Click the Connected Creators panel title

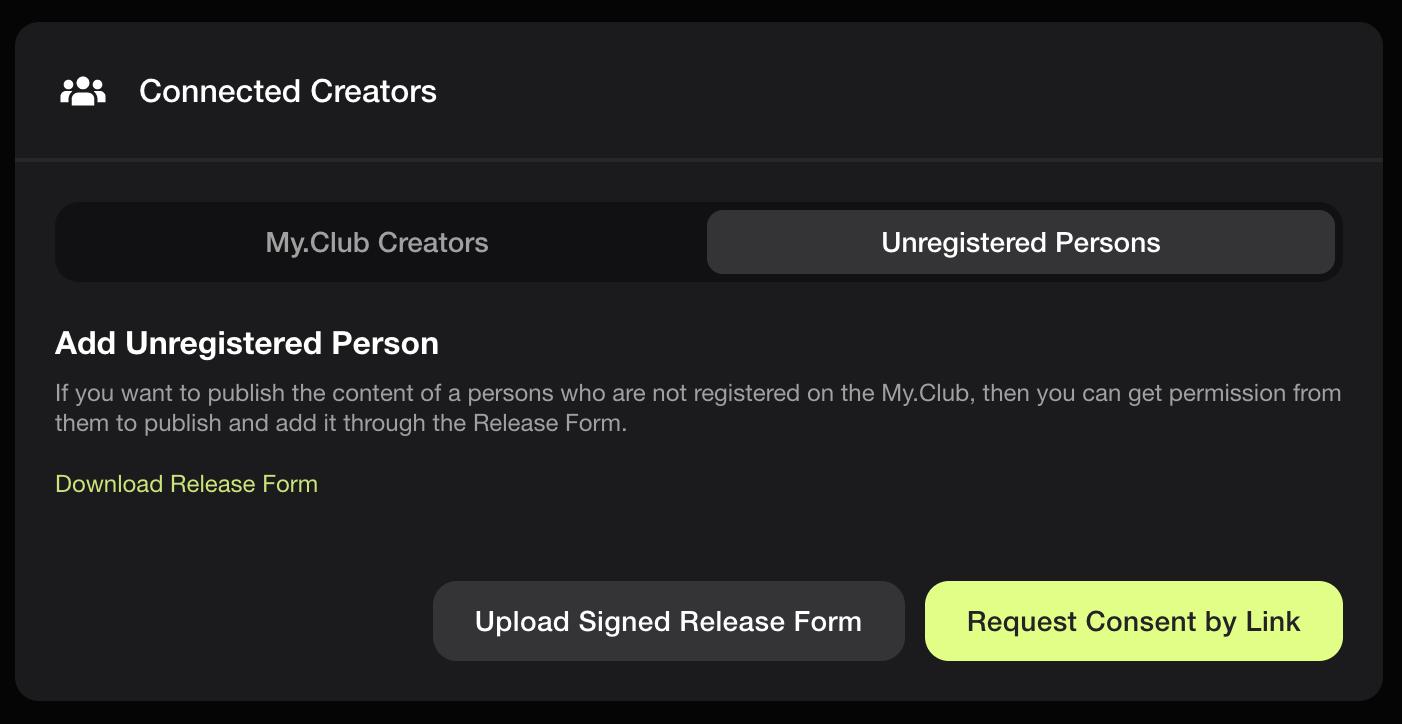pyautogui.click(x=288, y=92)
